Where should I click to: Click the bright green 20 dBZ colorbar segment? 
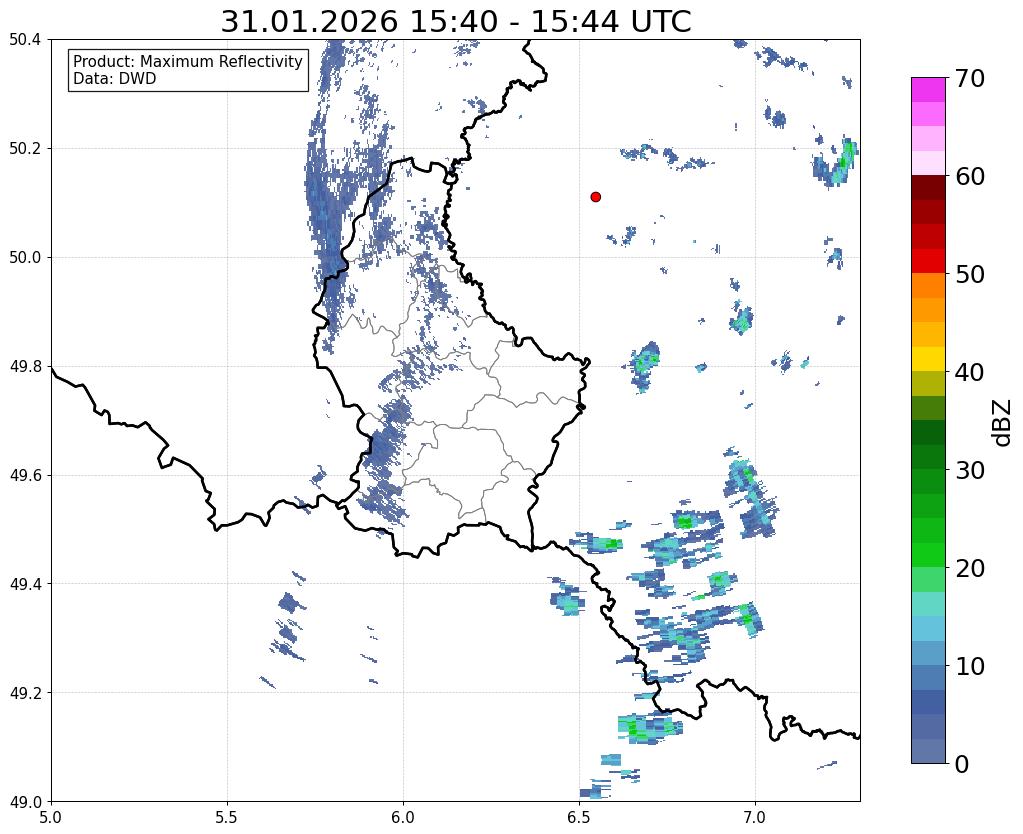(928, 555)
